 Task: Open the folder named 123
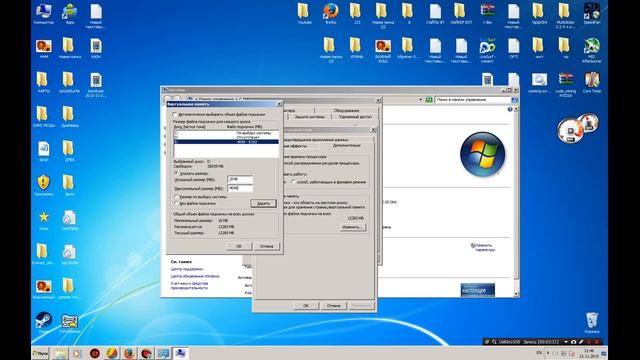pos(356,12)
